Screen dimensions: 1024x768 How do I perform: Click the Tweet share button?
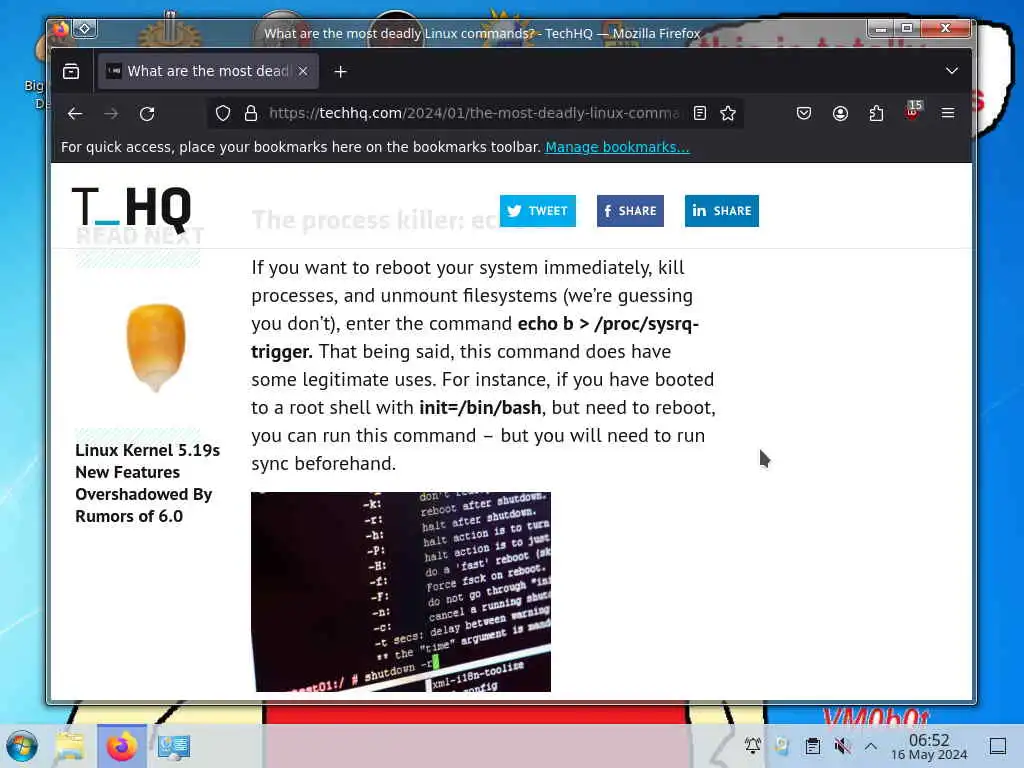pos(537,211)
